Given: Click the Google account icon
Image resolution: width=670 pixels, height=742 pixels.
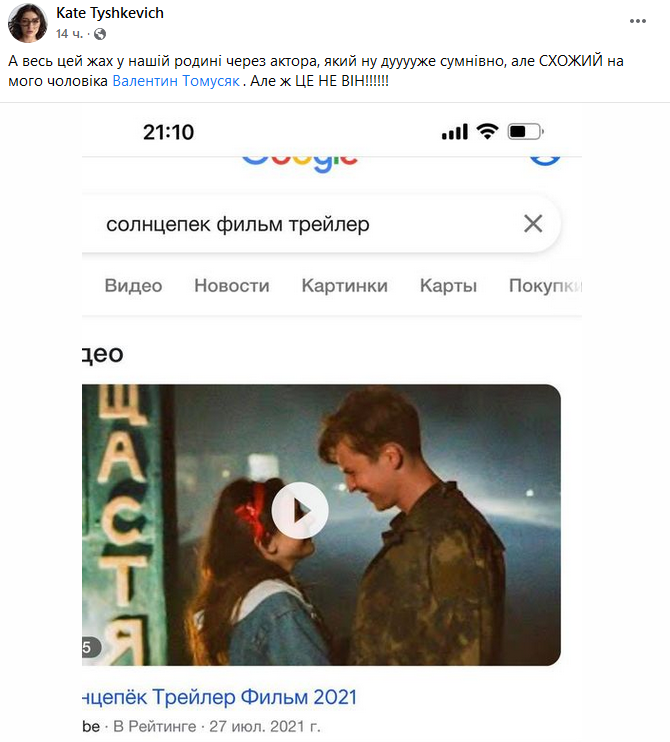Looking at the screenshot, I should [545, 159].
